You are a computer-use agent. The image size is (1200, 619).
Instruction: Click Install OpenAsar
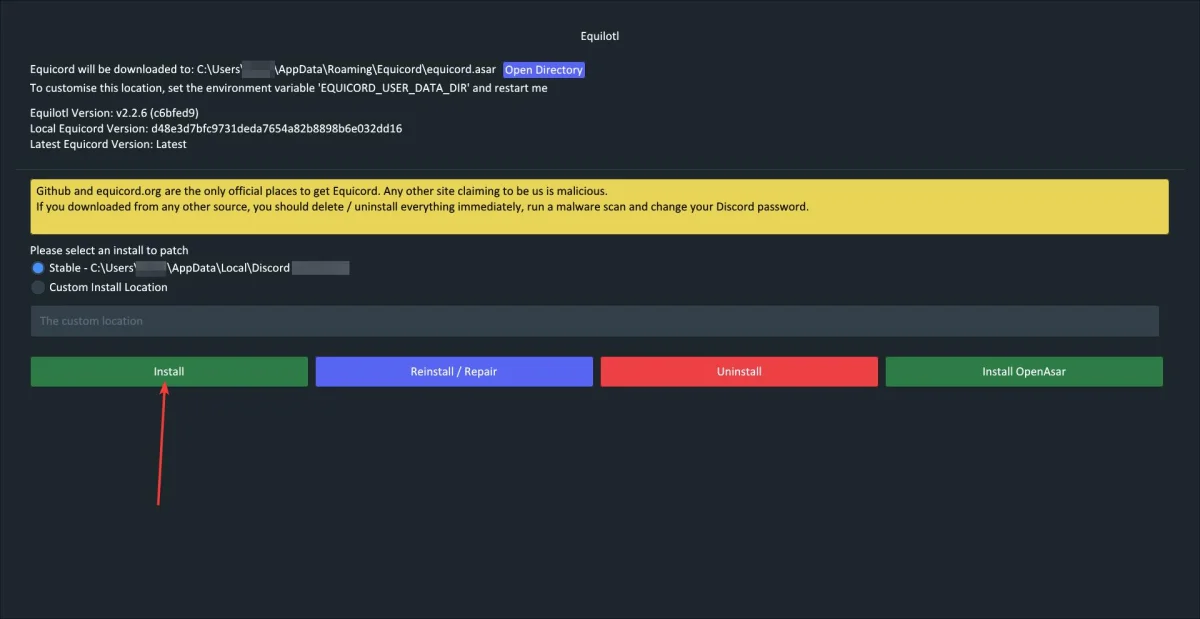[1024, 371]
